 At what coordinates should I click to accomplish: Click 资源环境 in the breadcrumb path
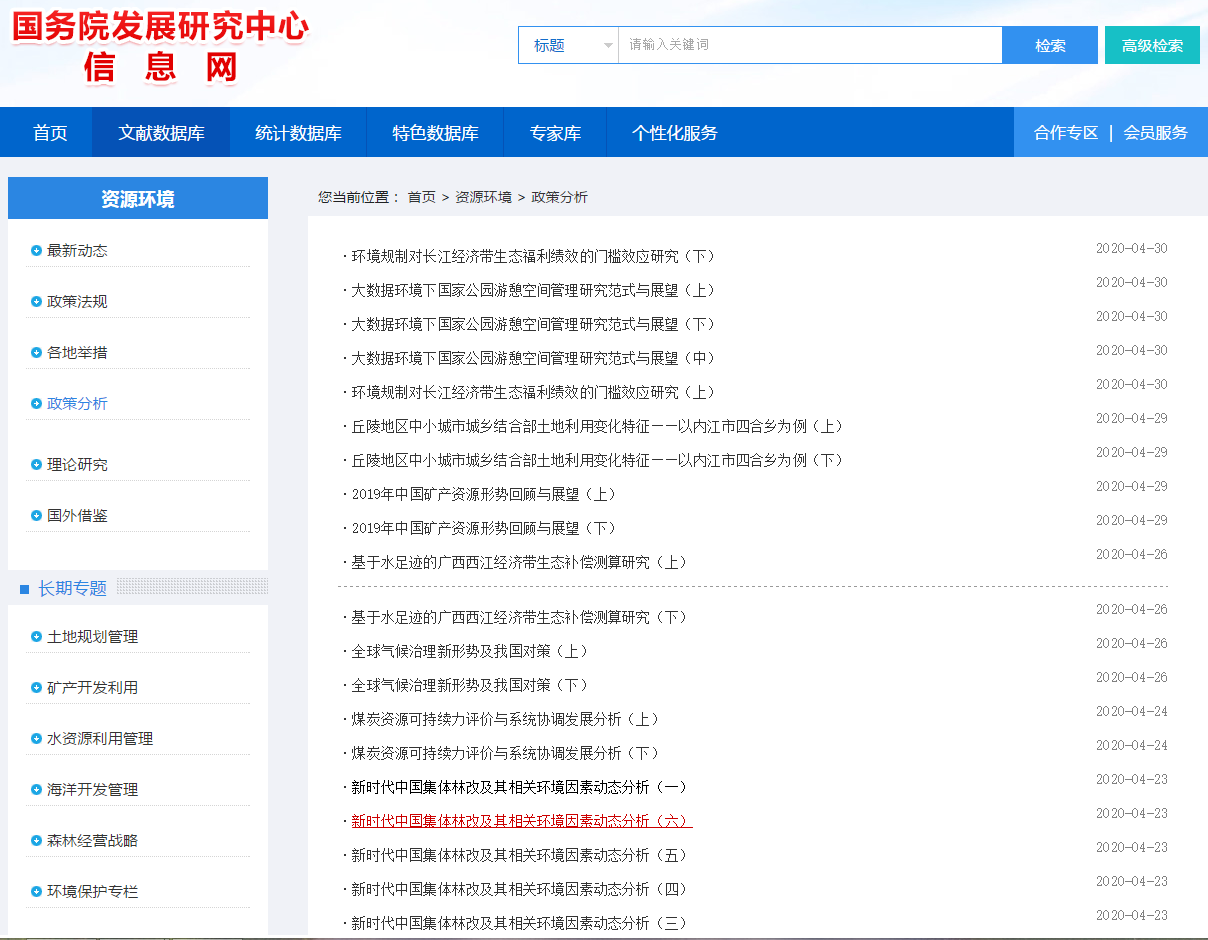tap(483, 197)
